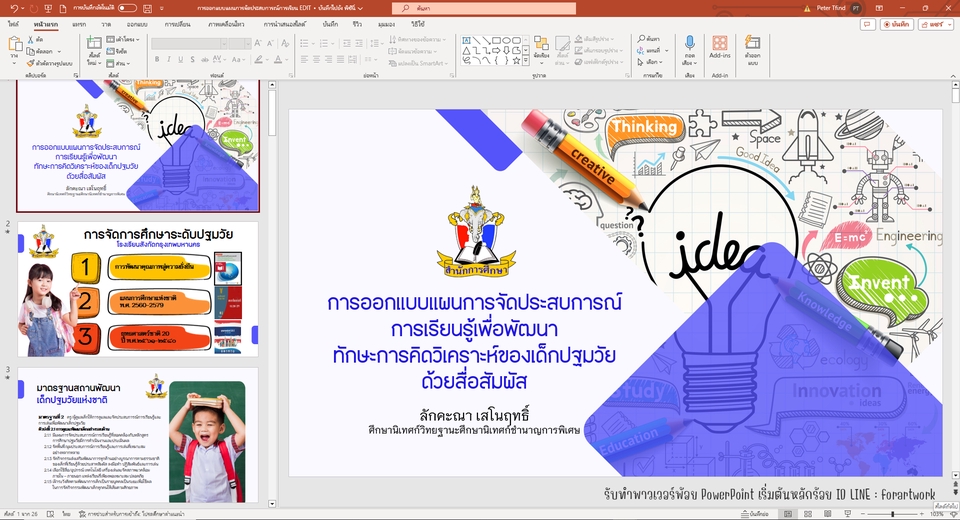Expand the shapes gallery more arrow
960x520 pixels.
pos(526,61)
